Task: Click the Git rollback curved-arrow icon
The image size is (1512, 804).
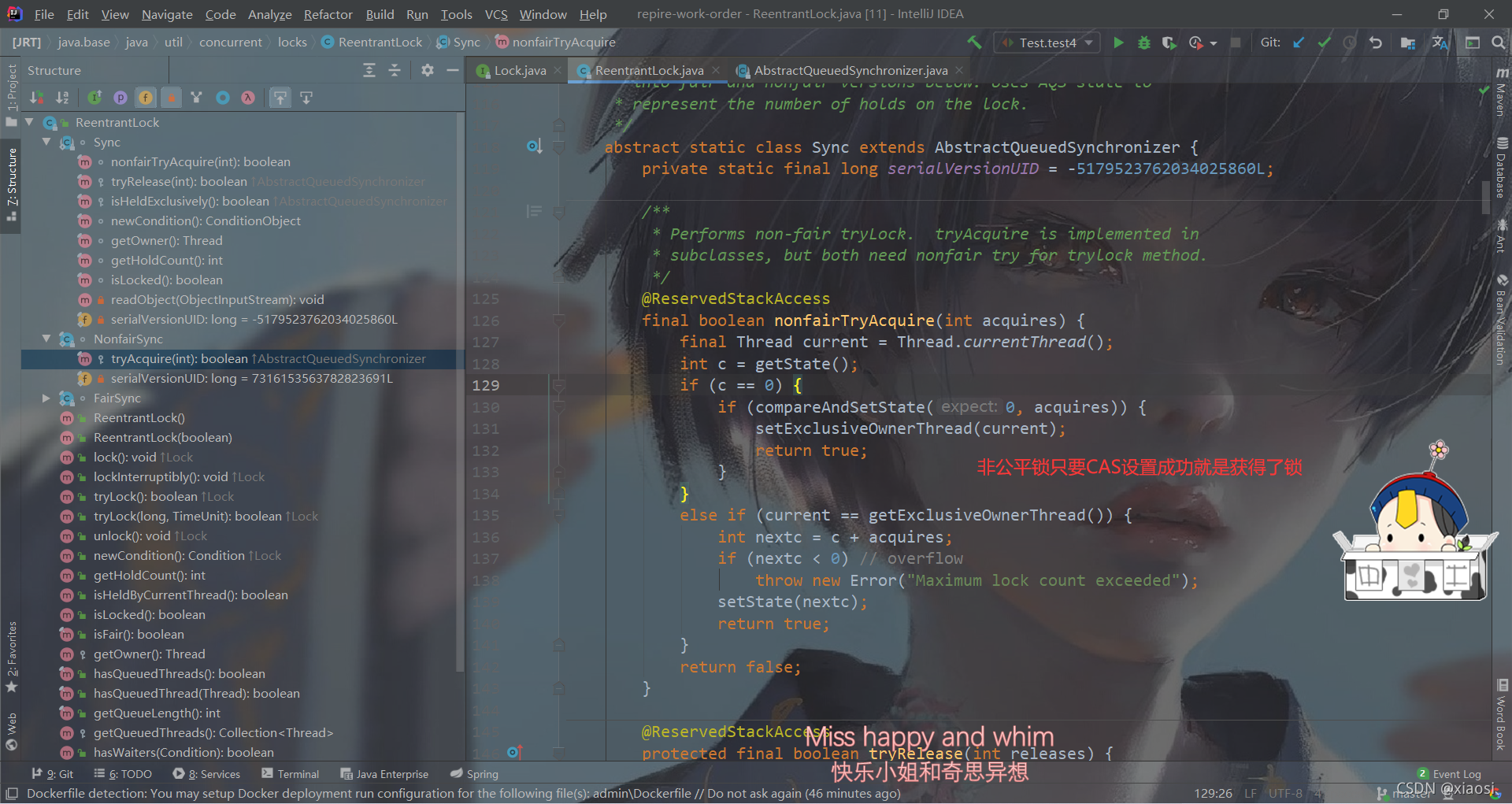Action: coord(1376,43)
